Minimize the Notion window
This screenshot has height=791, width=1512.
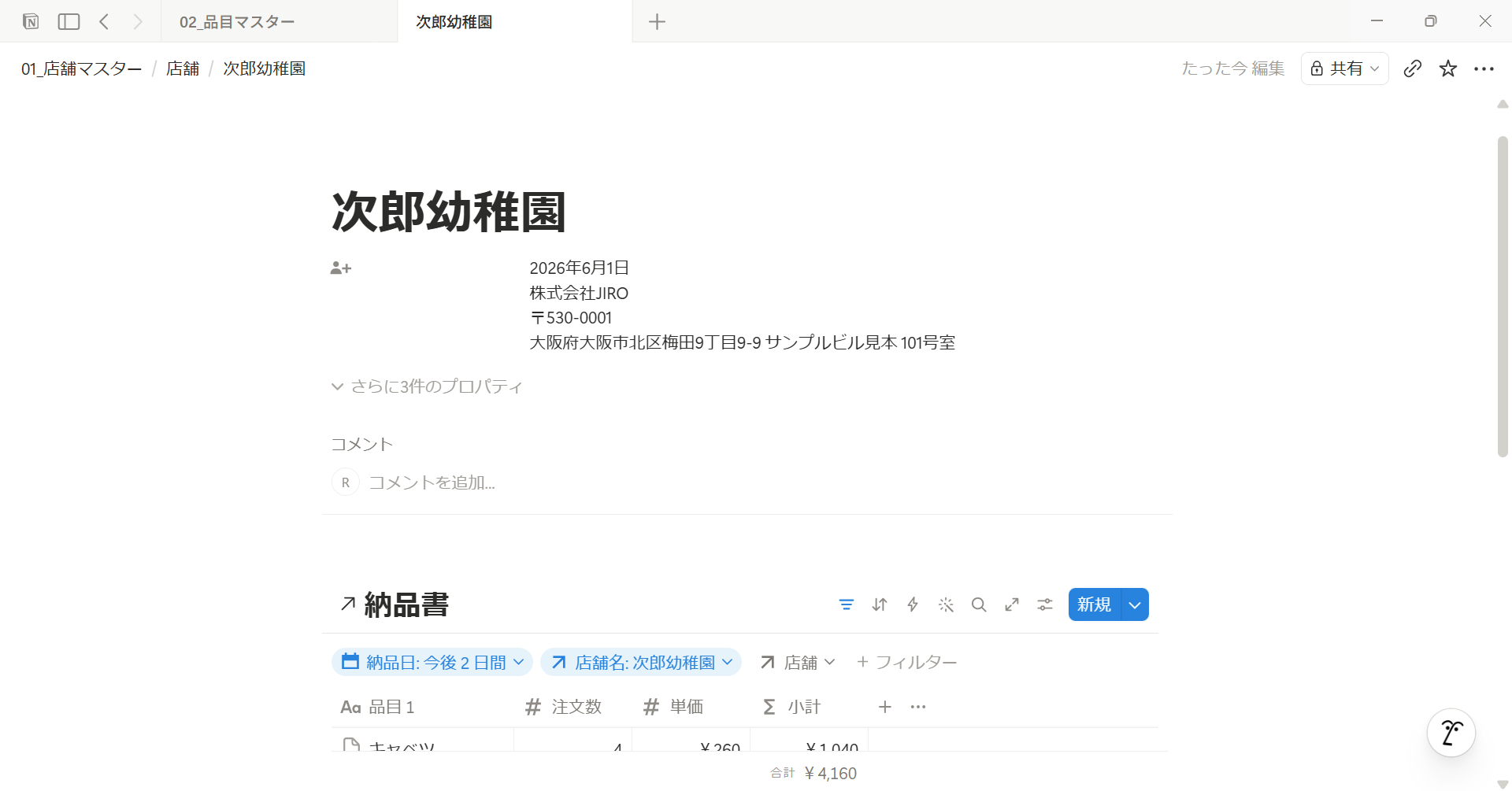pyautogui.click(x=1377, y=21)
